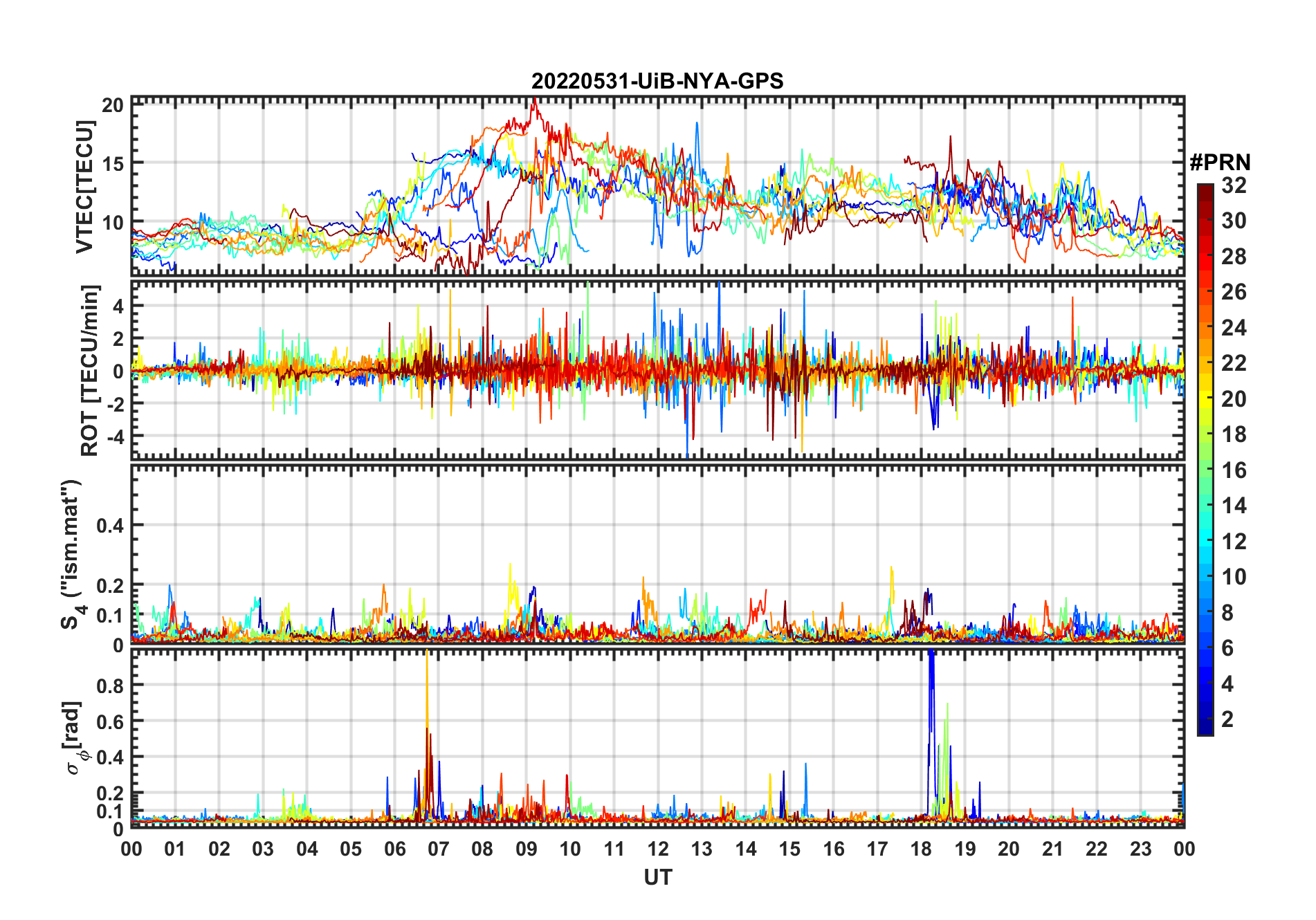Click x-axis tick label 18
The height and width of the screenshot is (920, 1316).
pos(921,849)
